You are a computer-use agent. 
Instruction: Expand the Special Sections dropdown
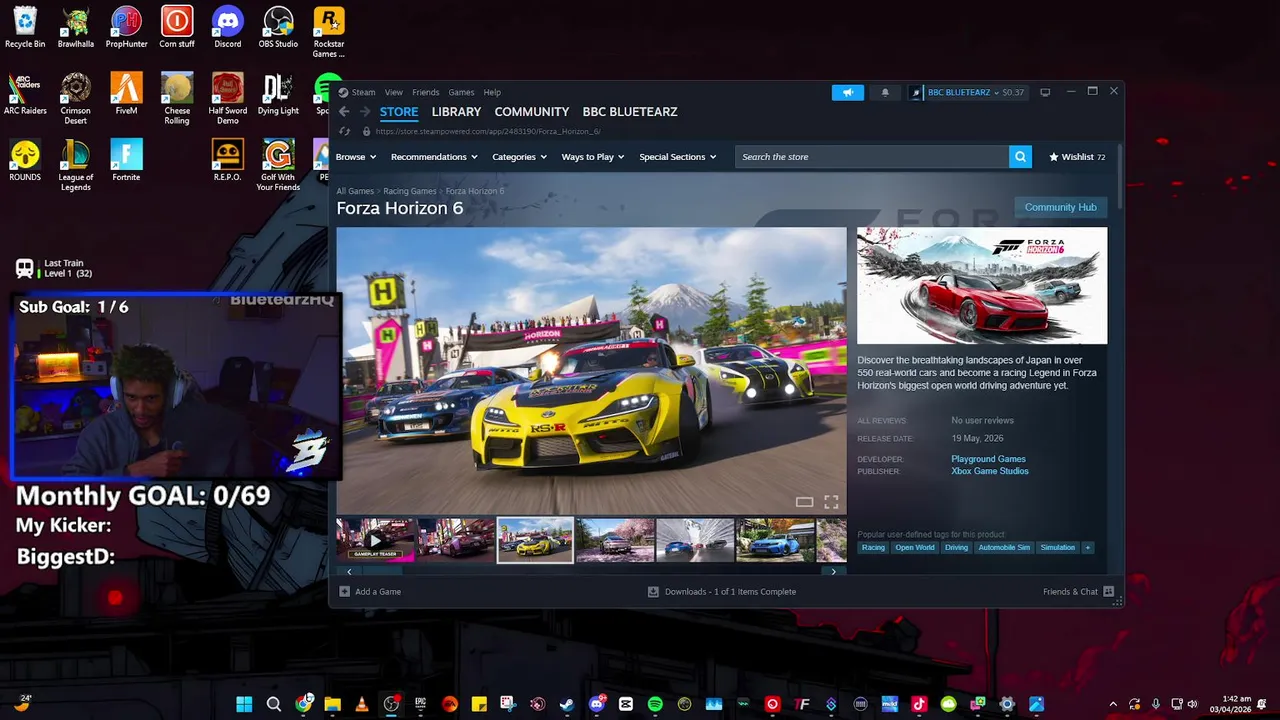(677, 157)
